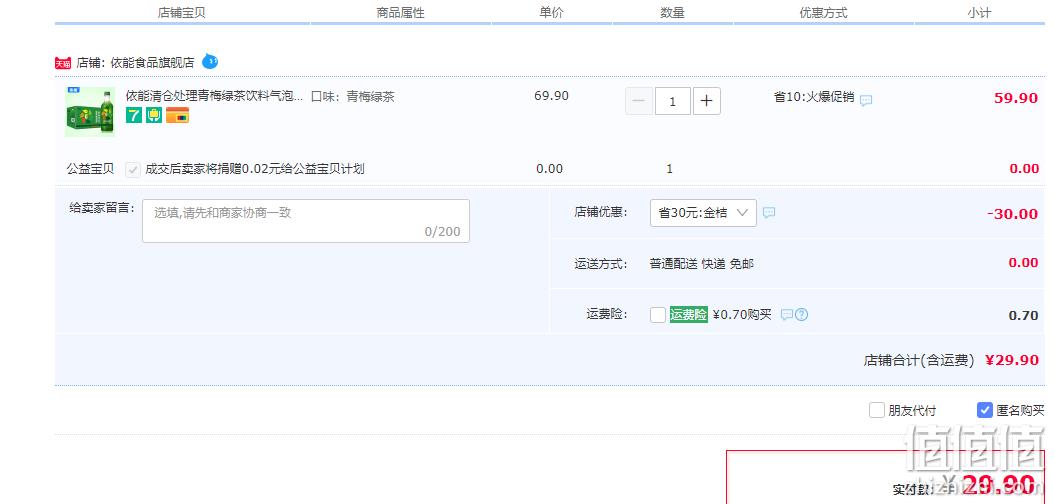
Task: Click the credit card payment badge icon
Action: (177, 115)
